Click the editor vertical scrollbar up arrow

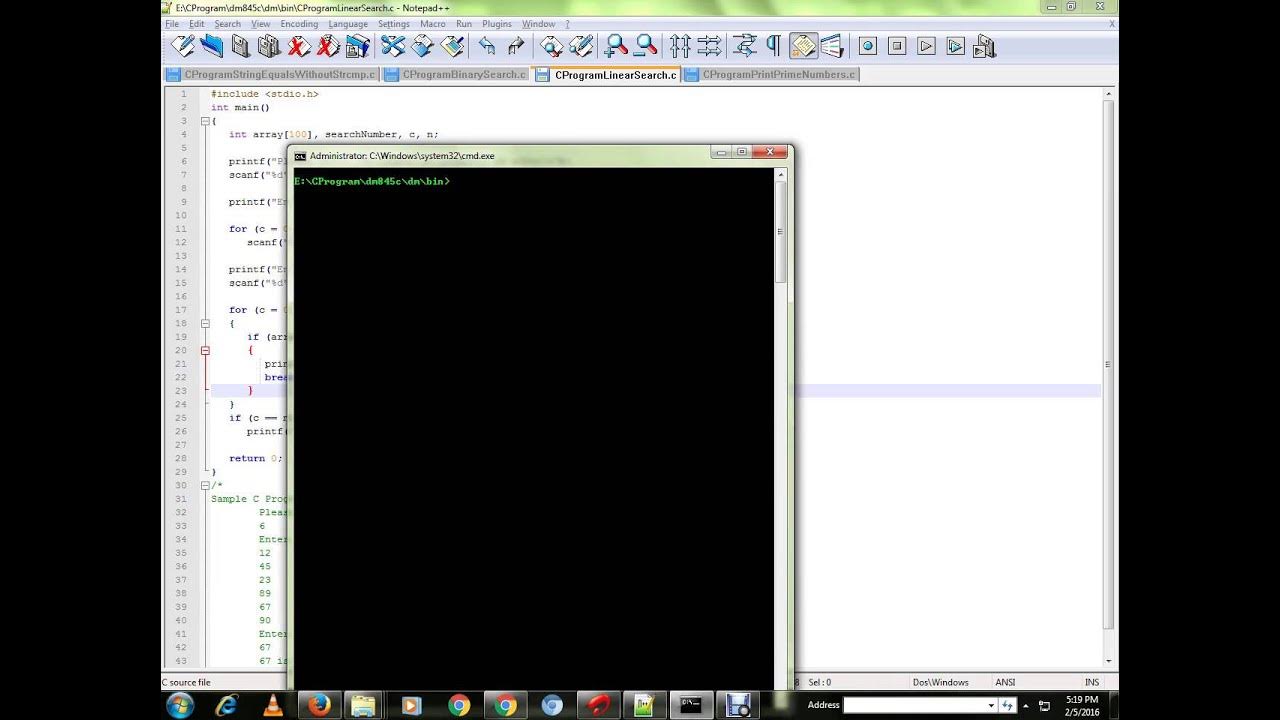[x=1108, y=94]
